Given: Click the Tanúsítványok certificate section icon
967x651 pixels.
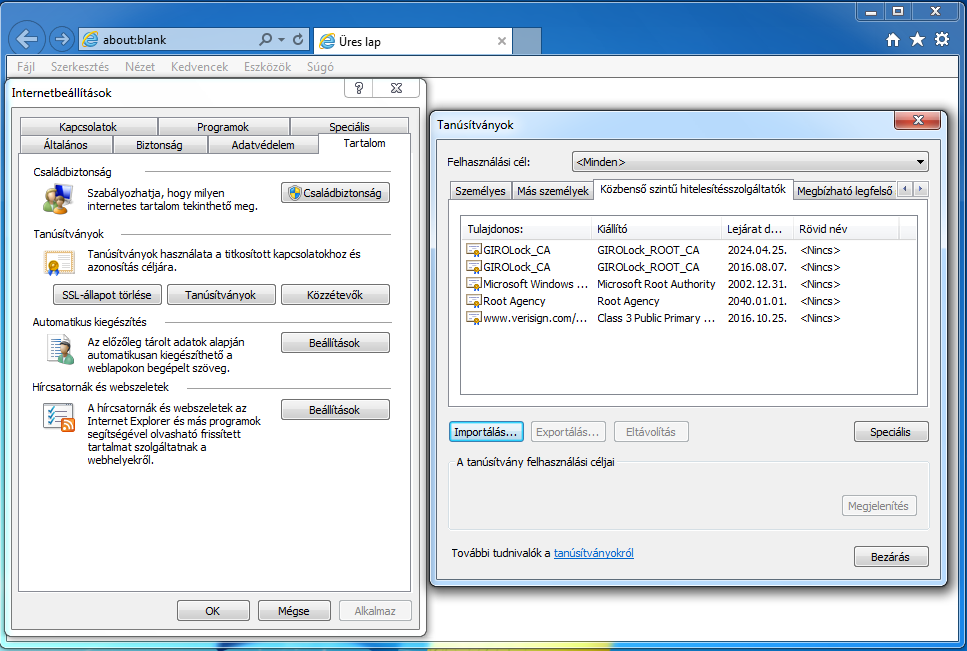Looking at the screenshot, I should (59, 263).
